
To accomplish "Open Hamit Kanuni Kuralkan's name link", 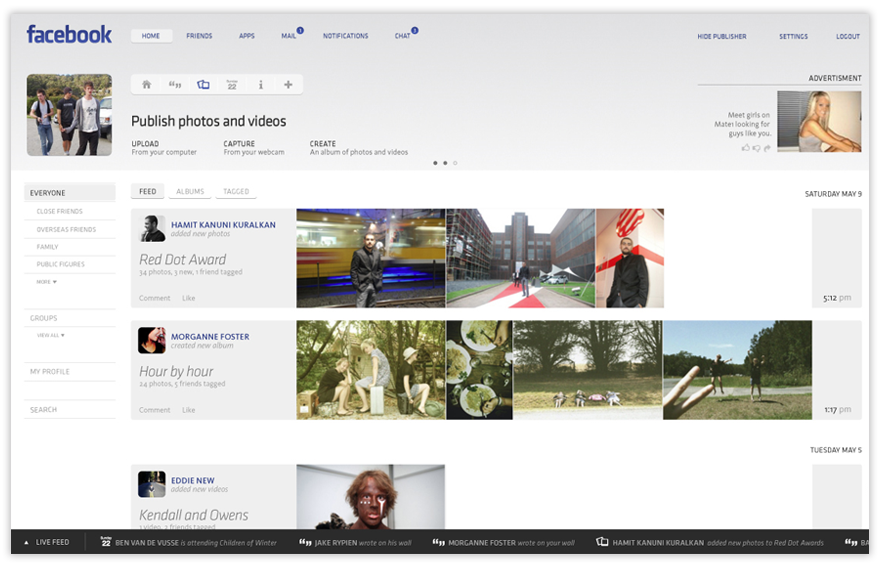I will click(x=223, y=224).
